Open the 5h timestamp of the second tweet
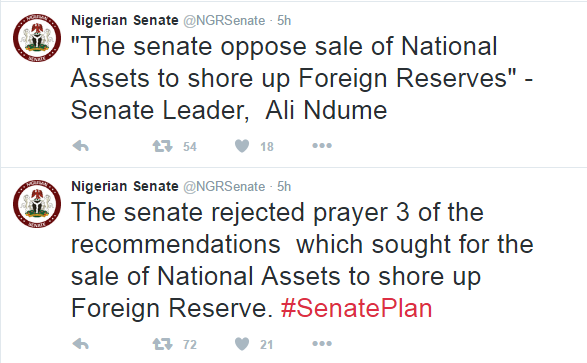 pyautogui.click(x=284, y=187)
